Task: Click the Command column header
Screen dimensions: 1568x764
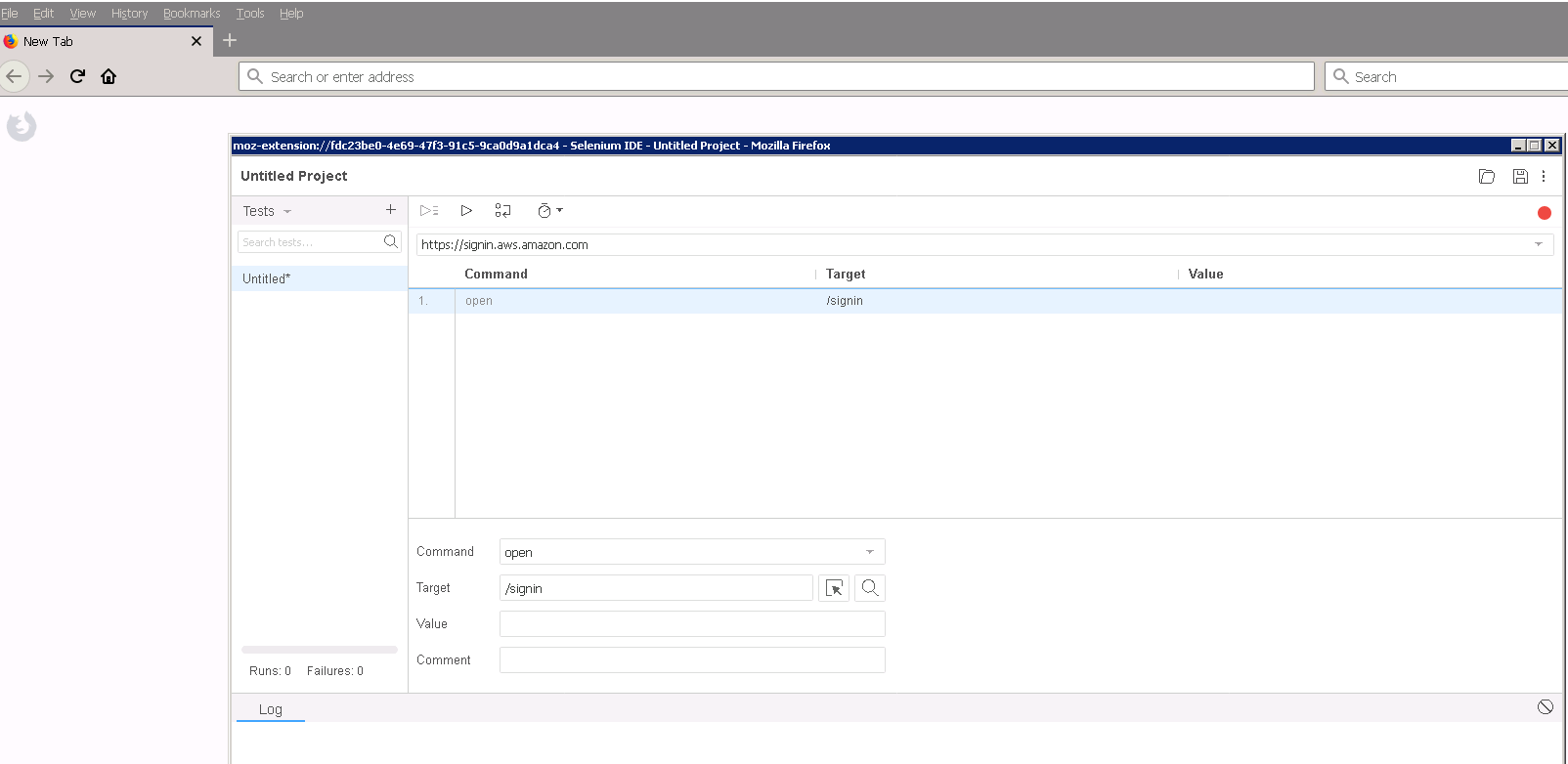Action: 496,275
